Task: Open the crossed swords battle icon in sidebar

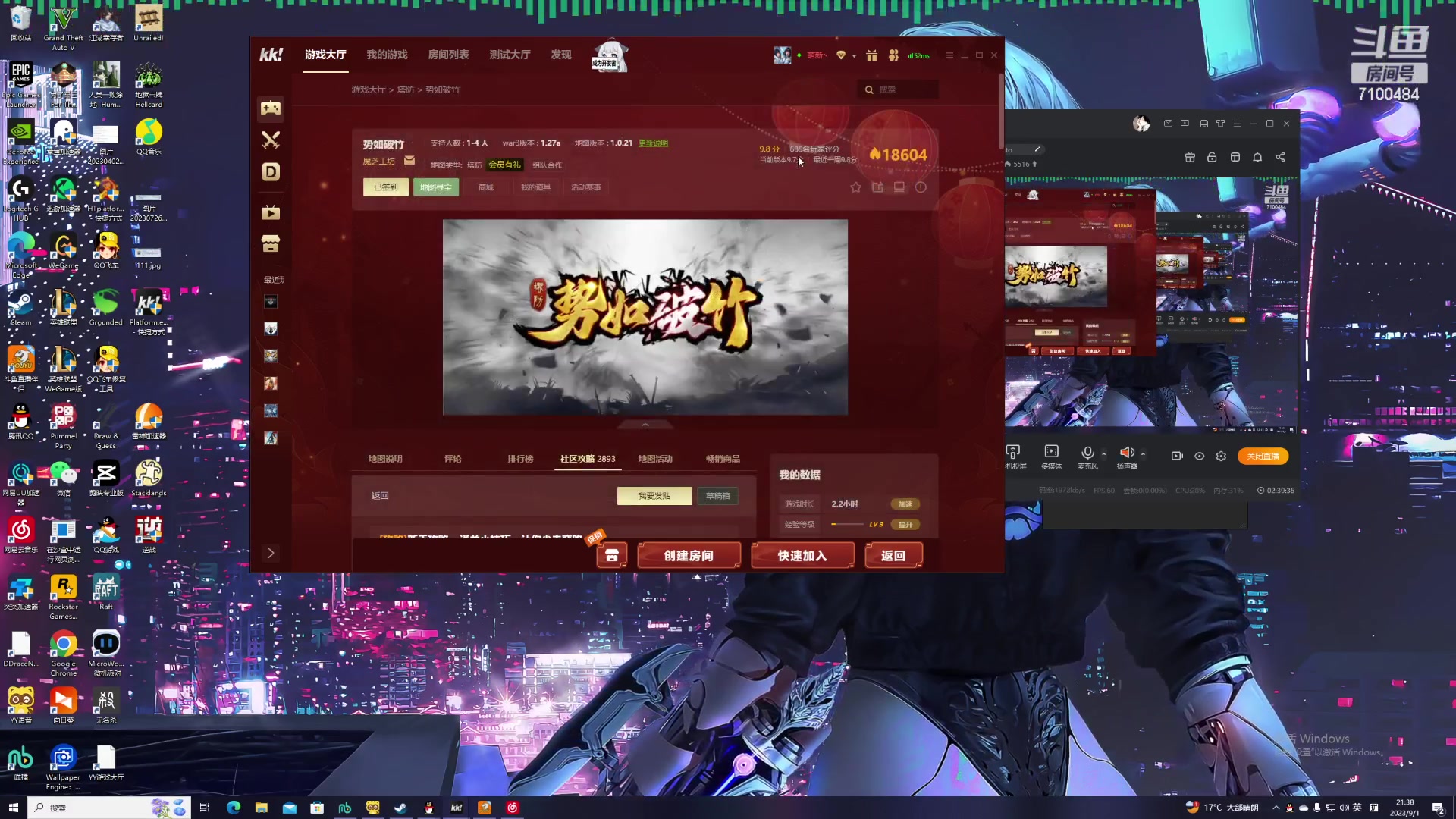Action: (271, 140)
